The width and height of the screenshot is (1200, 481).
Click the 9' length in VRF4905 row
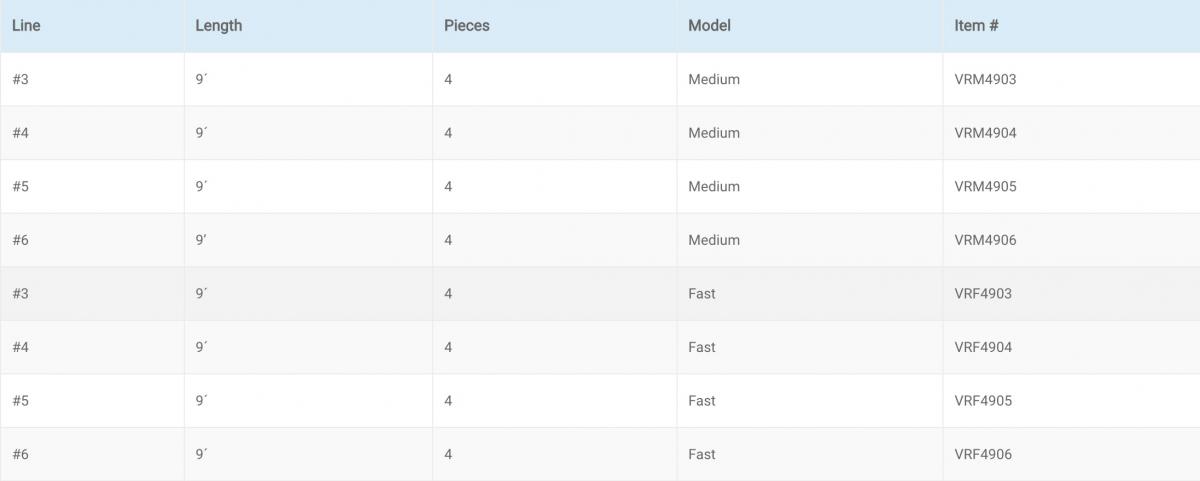click(201, 401)
